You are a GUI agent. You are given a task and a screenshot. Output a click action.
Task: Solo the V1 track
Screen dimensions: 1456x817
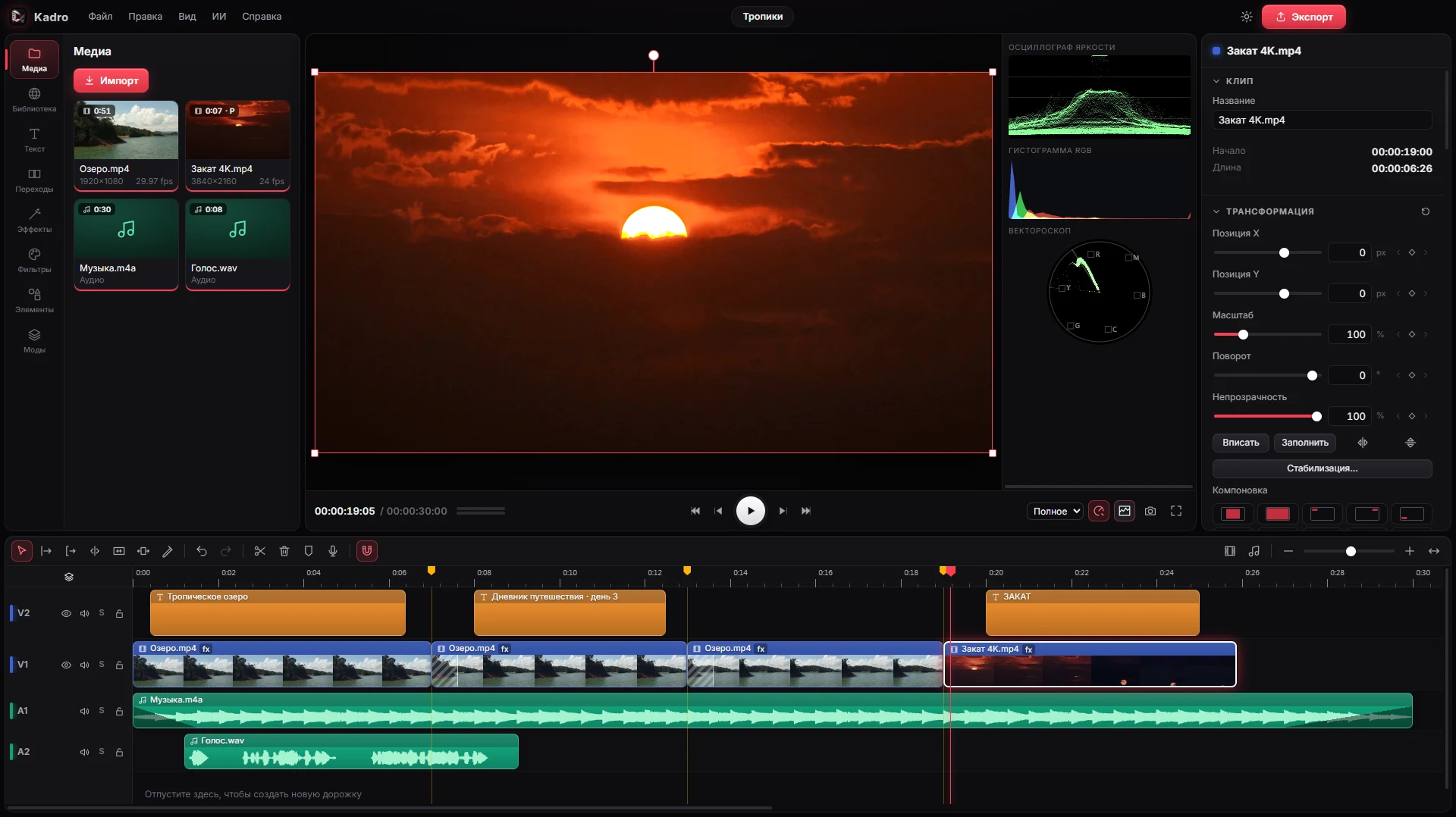pos(102,665)
